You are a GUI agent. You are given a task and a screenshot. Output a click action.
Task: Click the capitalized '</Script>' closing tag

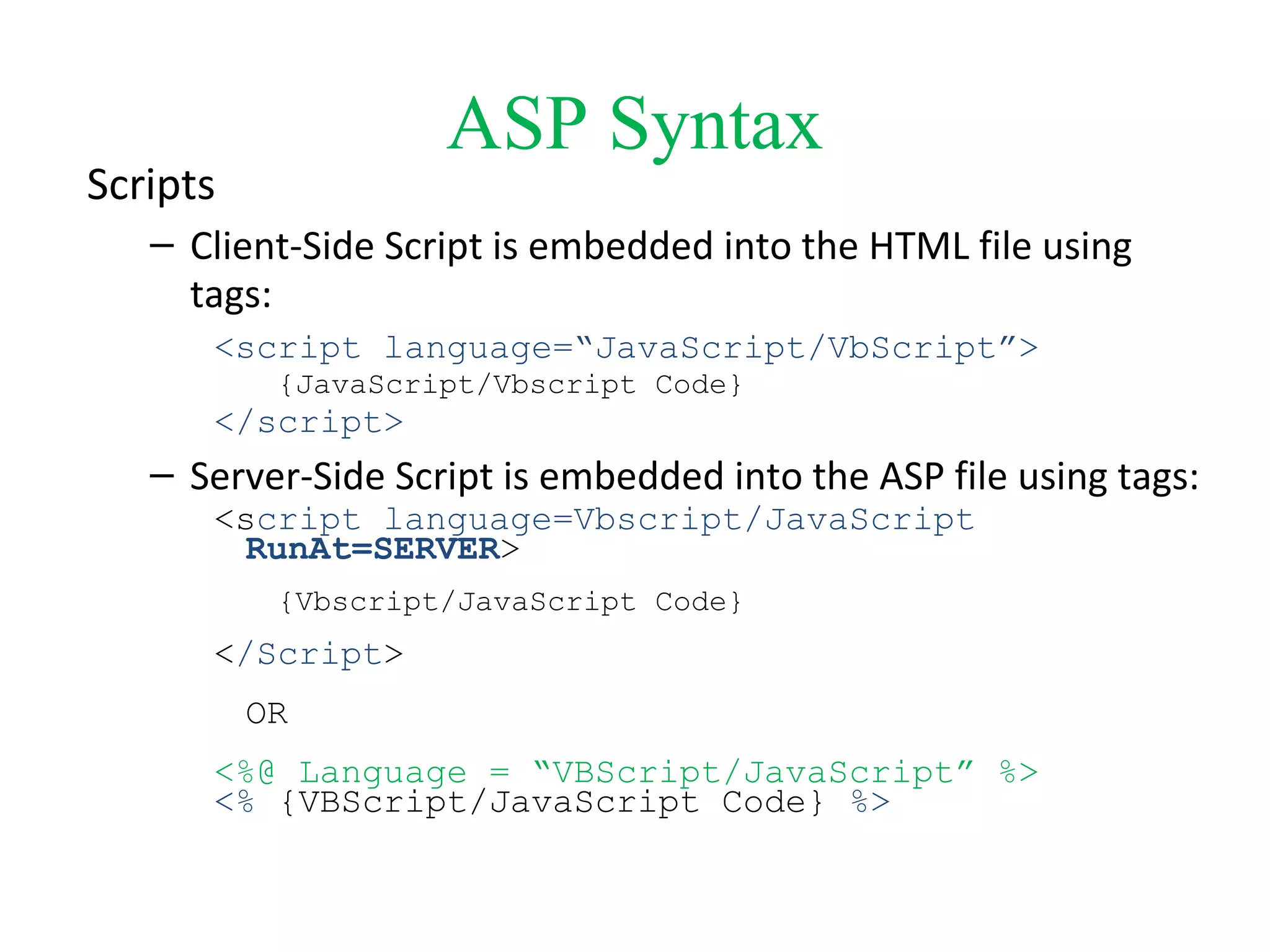309,655
